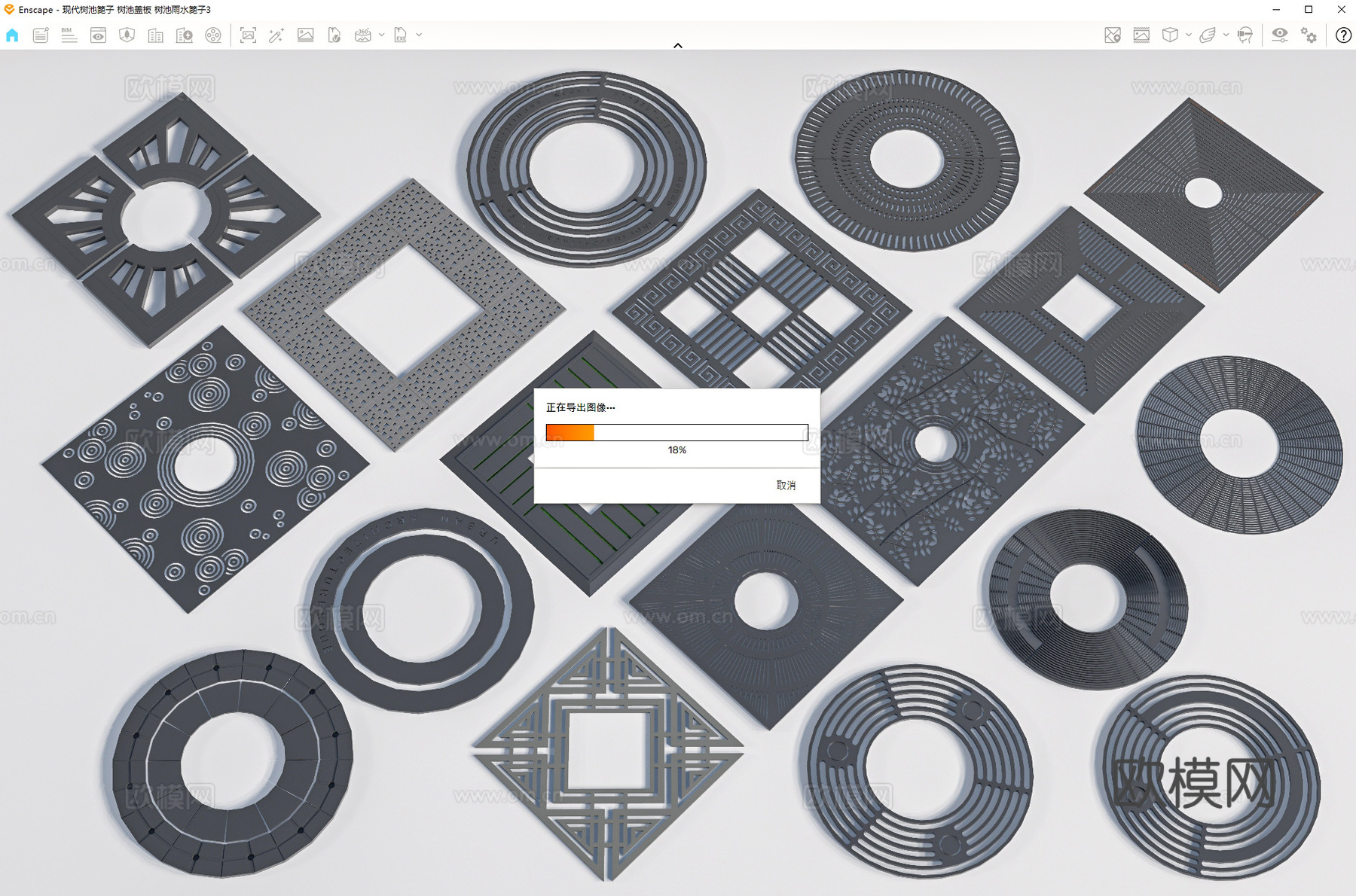Viewport: 1356px width, 896px height.
Task: Enable the VR headset mode icon
Action: coord(1245,35)
